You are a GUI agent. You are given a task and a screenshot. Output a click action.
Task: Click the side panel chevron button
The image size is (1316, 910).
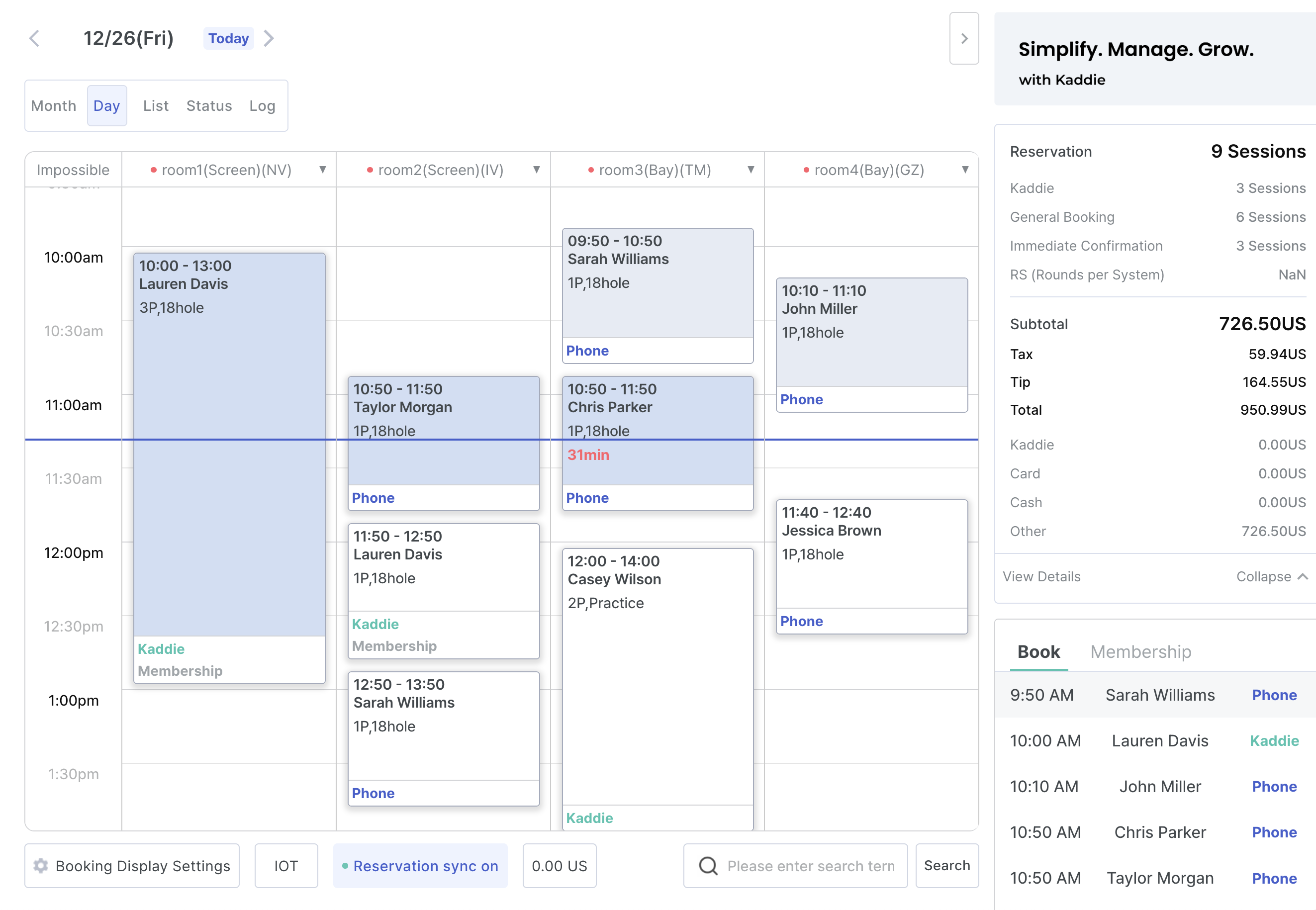point(963,38)
